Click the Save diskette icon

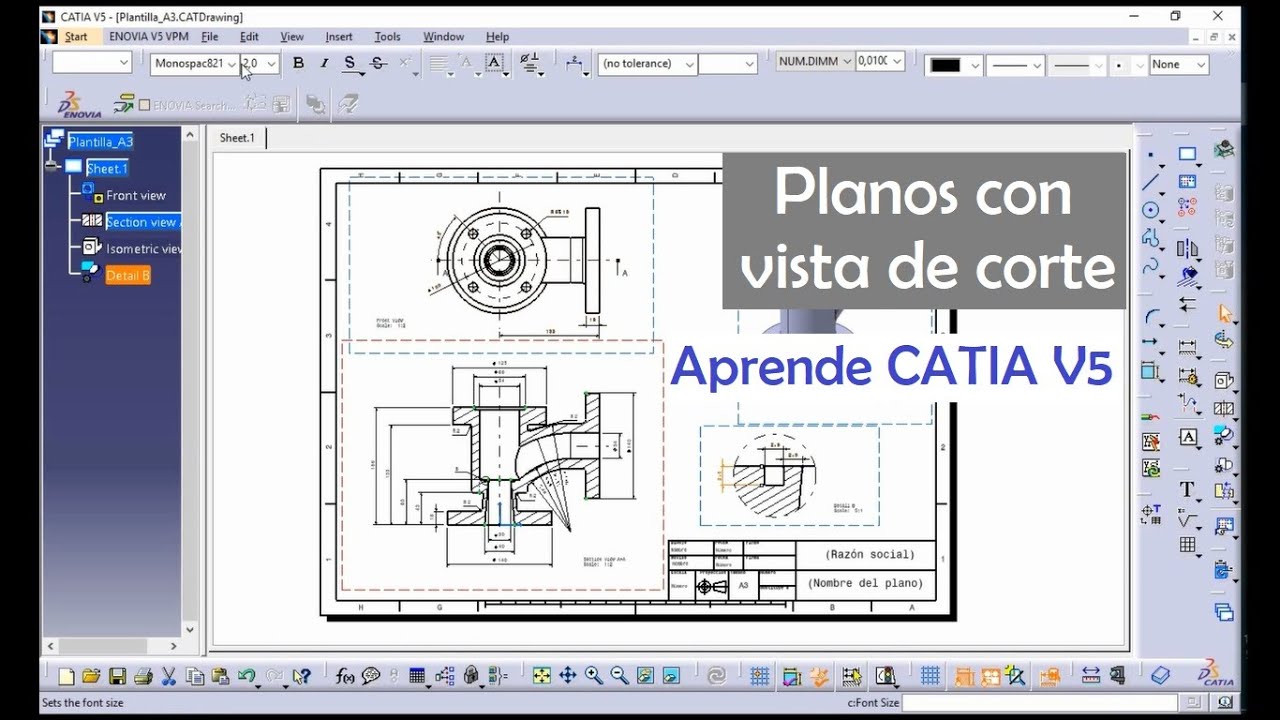click(117, 676)
